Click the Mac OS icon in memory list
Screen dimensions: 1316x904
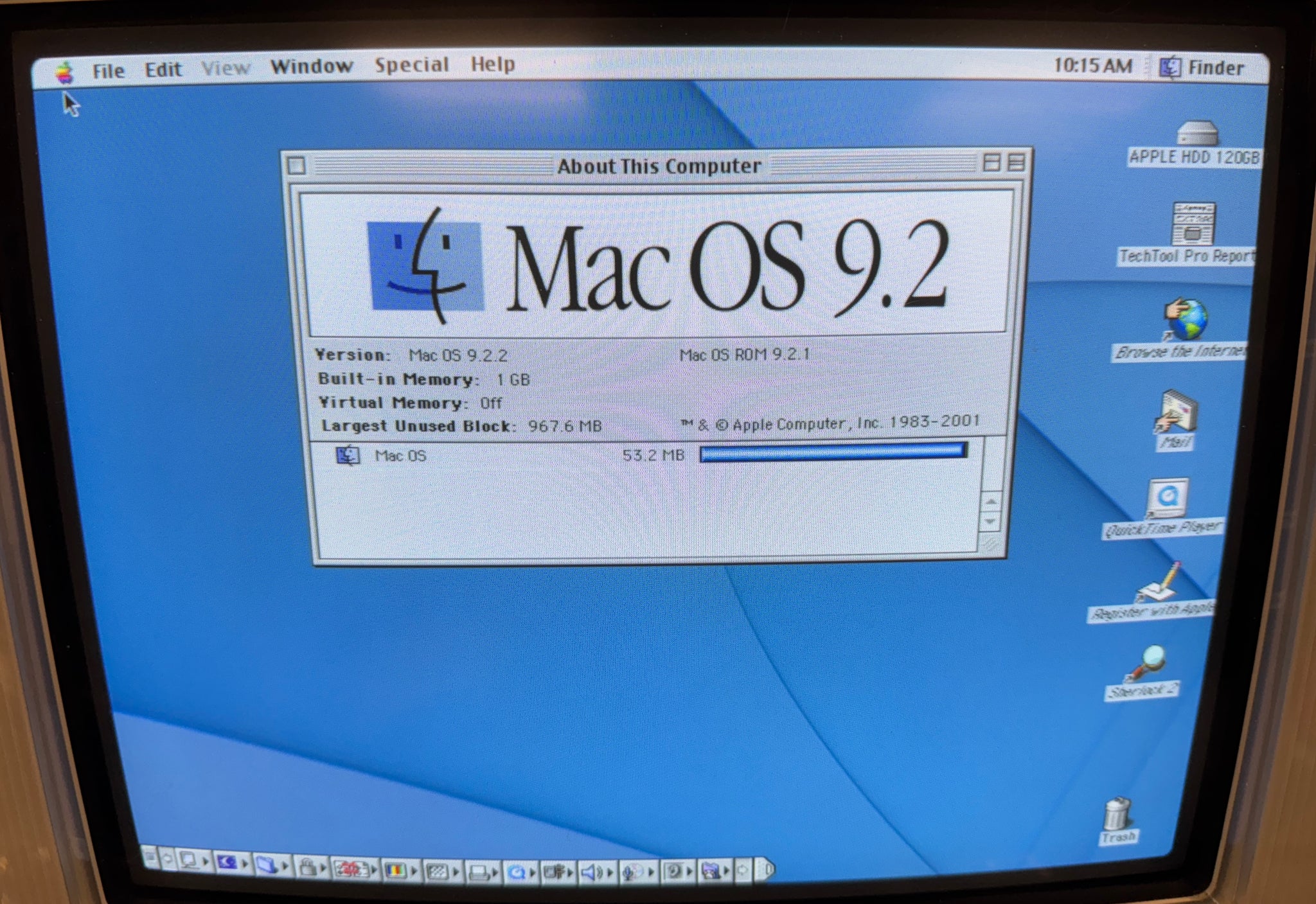[x=348, y=456]
